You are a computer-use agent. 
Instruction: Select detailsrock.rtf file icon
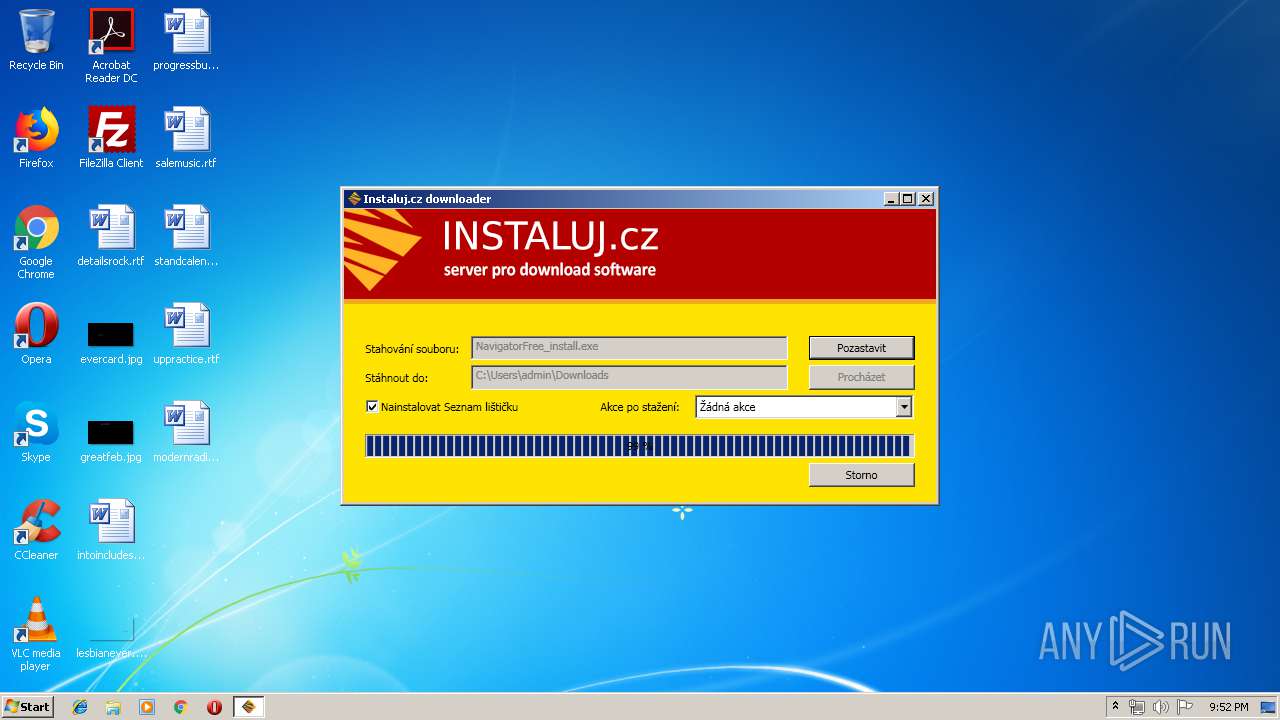(x=111, y=237)
